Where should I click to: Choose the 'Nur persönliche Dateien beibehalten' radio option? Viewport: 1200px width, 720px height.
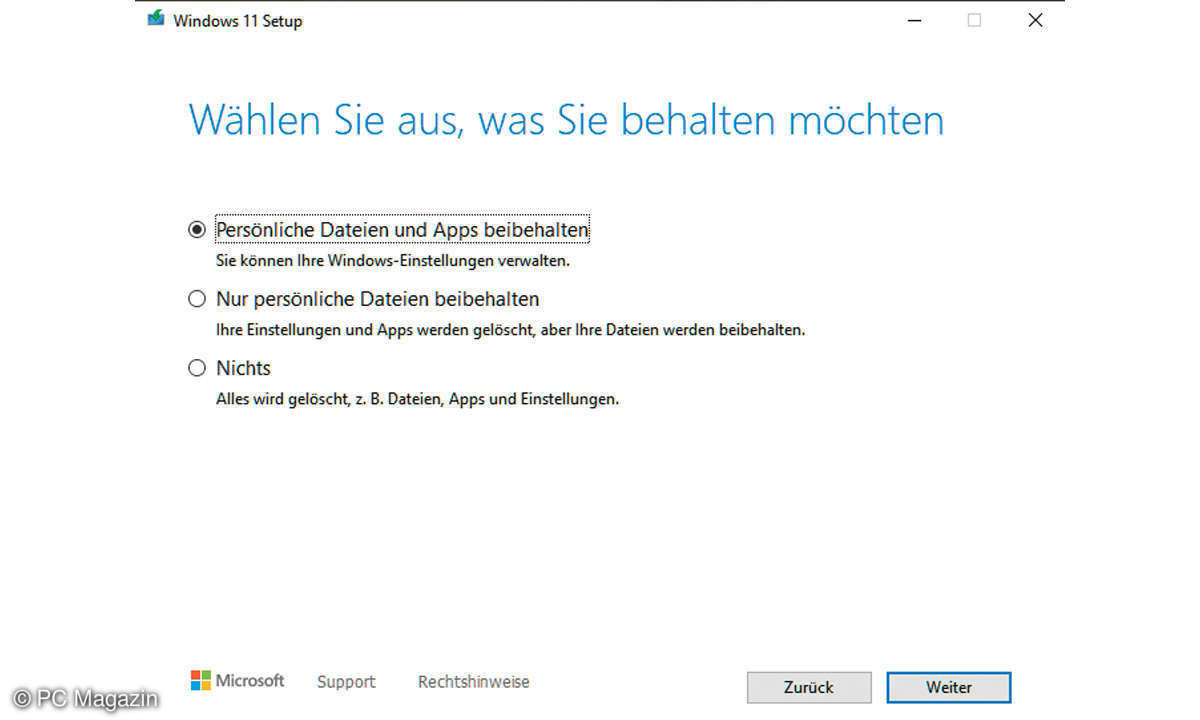pyautogui.click(x=196, y=298)
